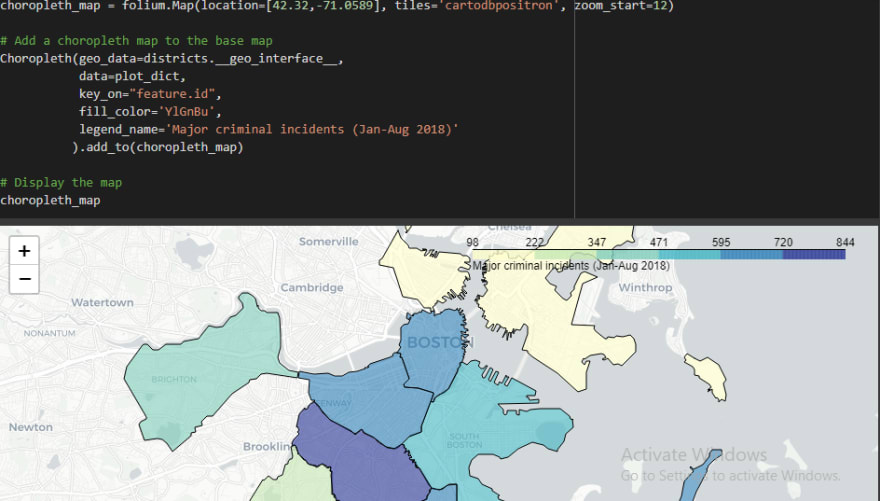Click the Watertown map label

point(102,302)
